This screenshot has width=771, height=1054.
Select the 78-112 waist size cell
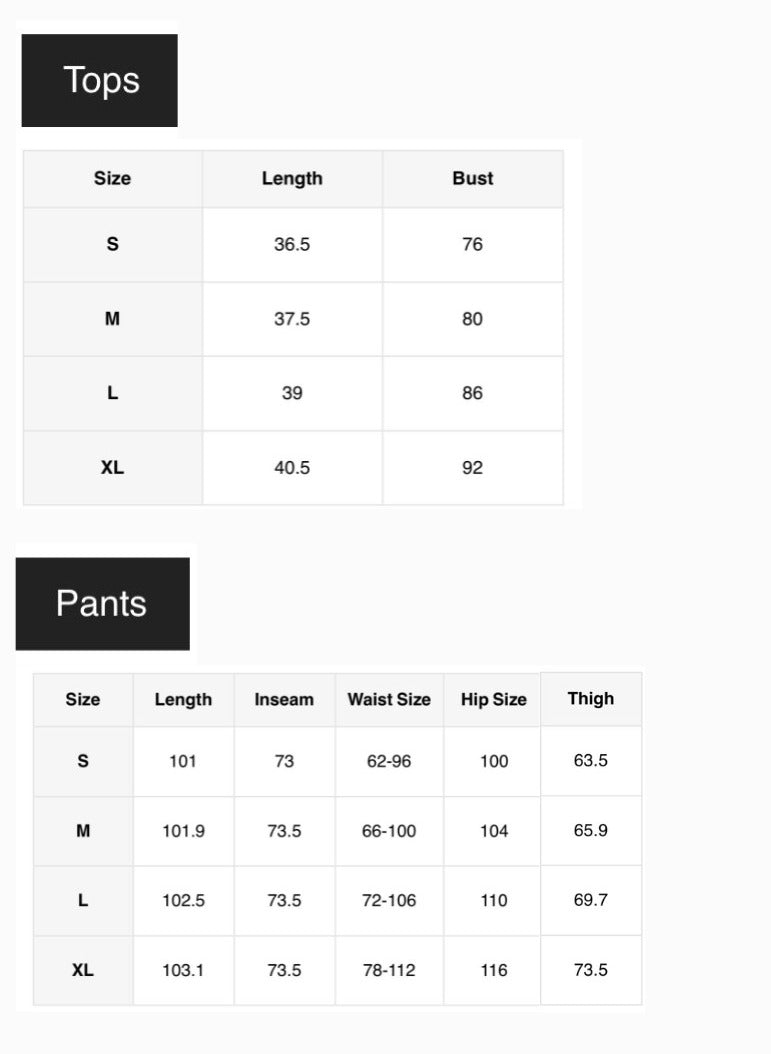click(x=389, y=970)
